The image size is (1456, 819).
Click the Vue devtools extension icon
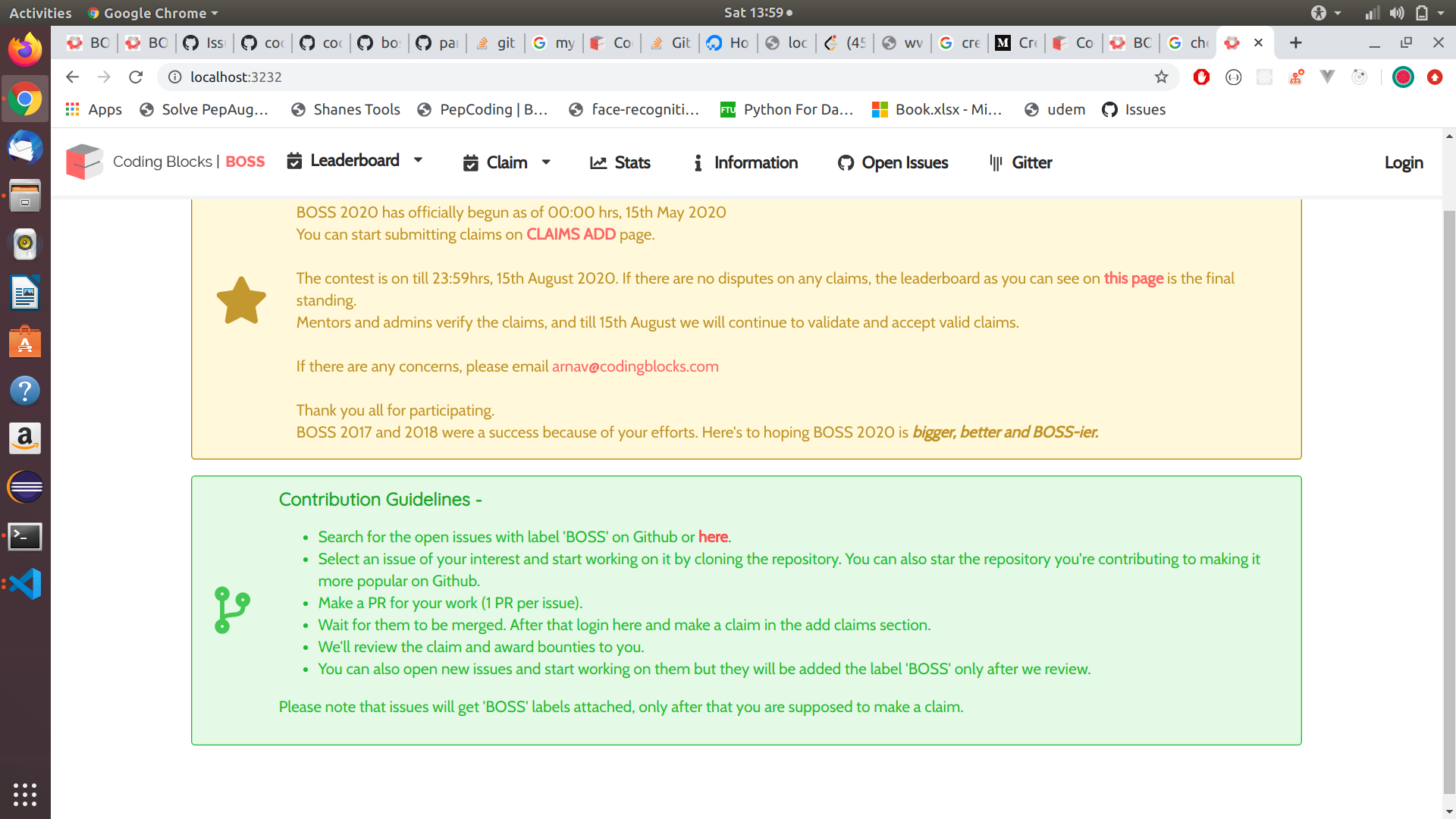click(1328, 77)
